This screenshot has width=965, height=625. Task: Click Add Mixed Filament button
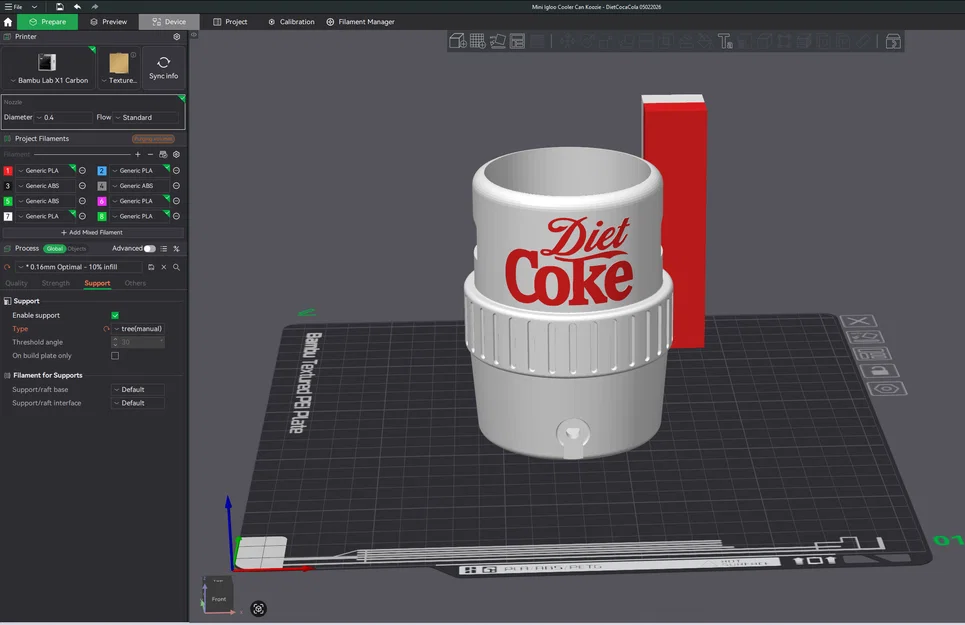(92, 233)
